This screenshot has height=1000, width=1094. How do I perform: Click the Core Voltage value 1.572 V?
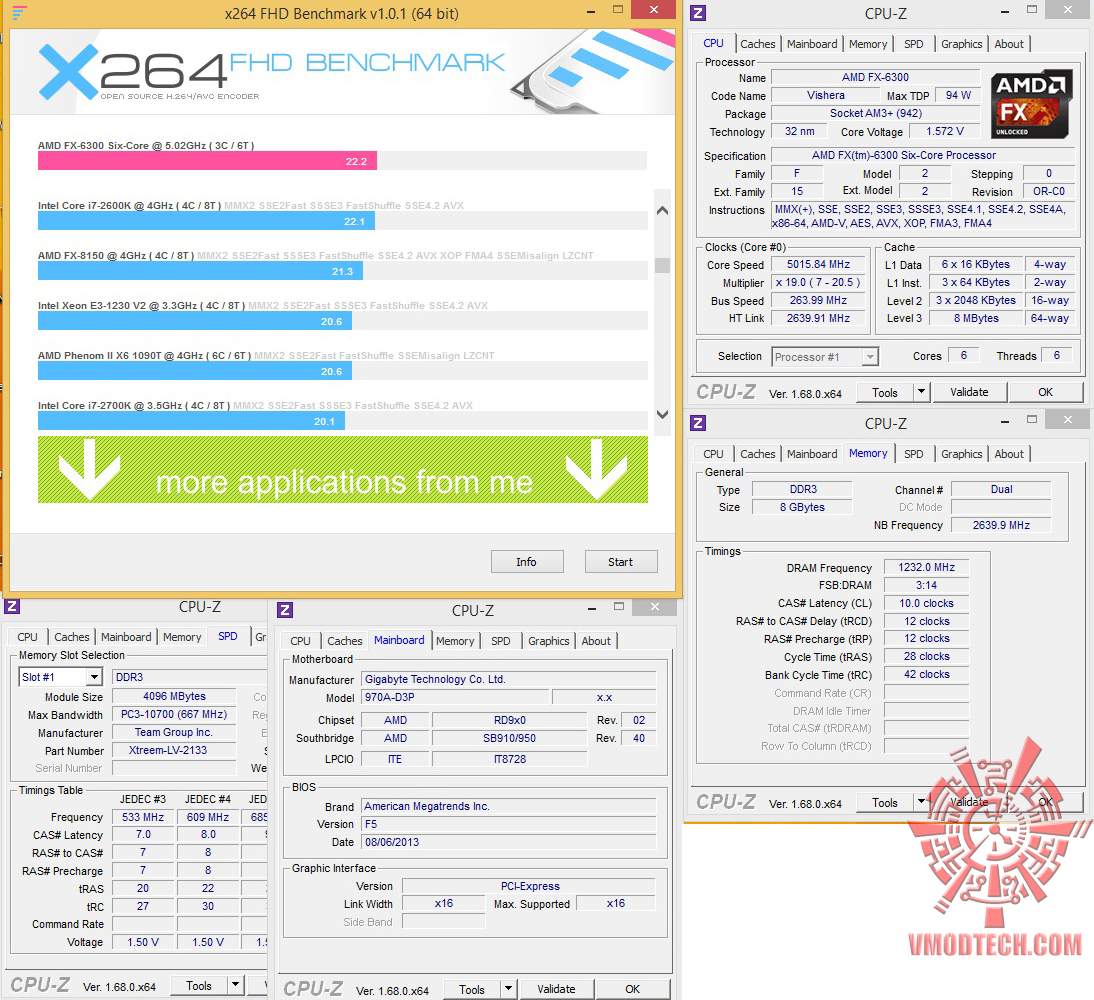[945, 131]
